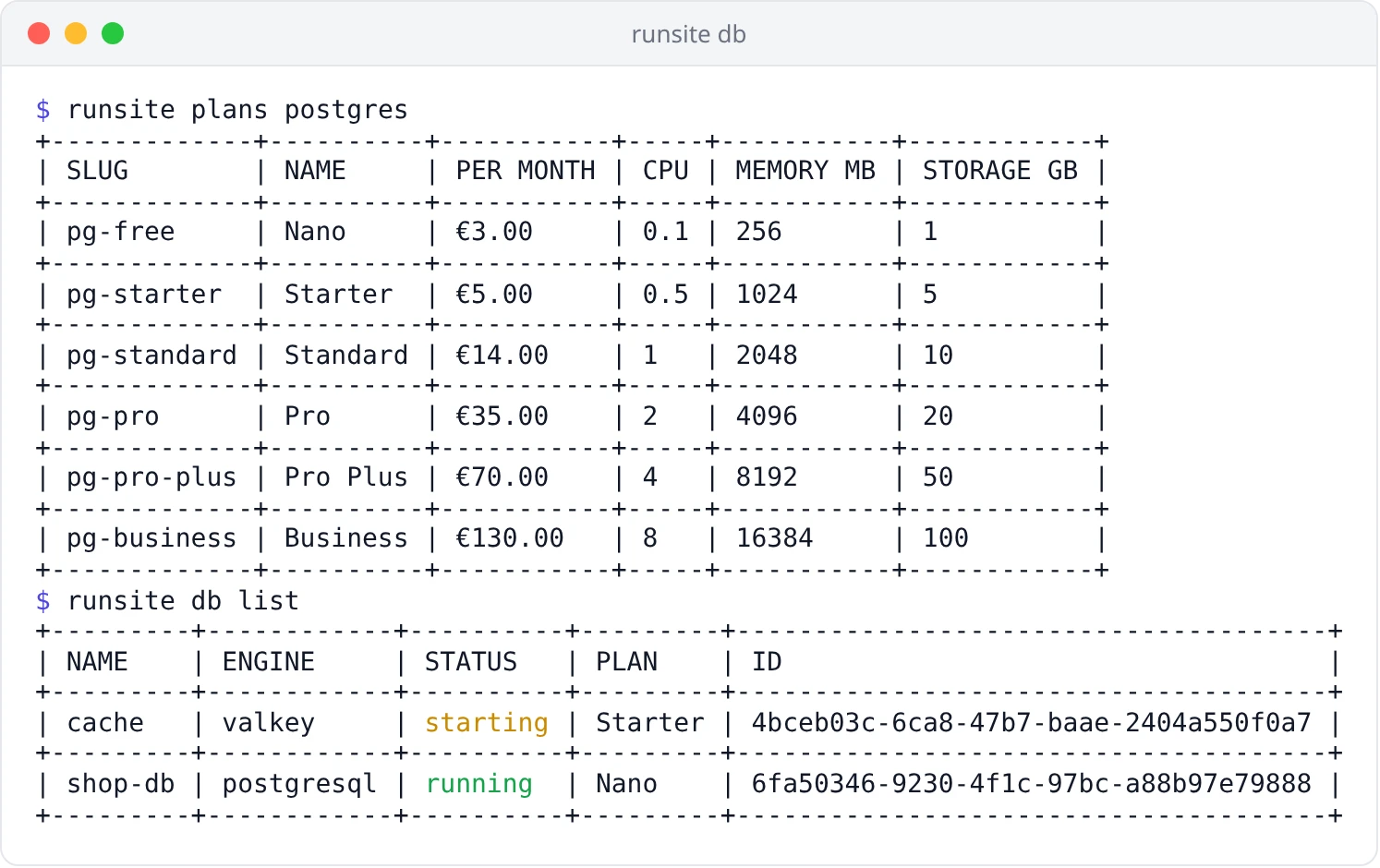Click the 'valkey' engine cell
The image size is (1380, 868).
269,723
